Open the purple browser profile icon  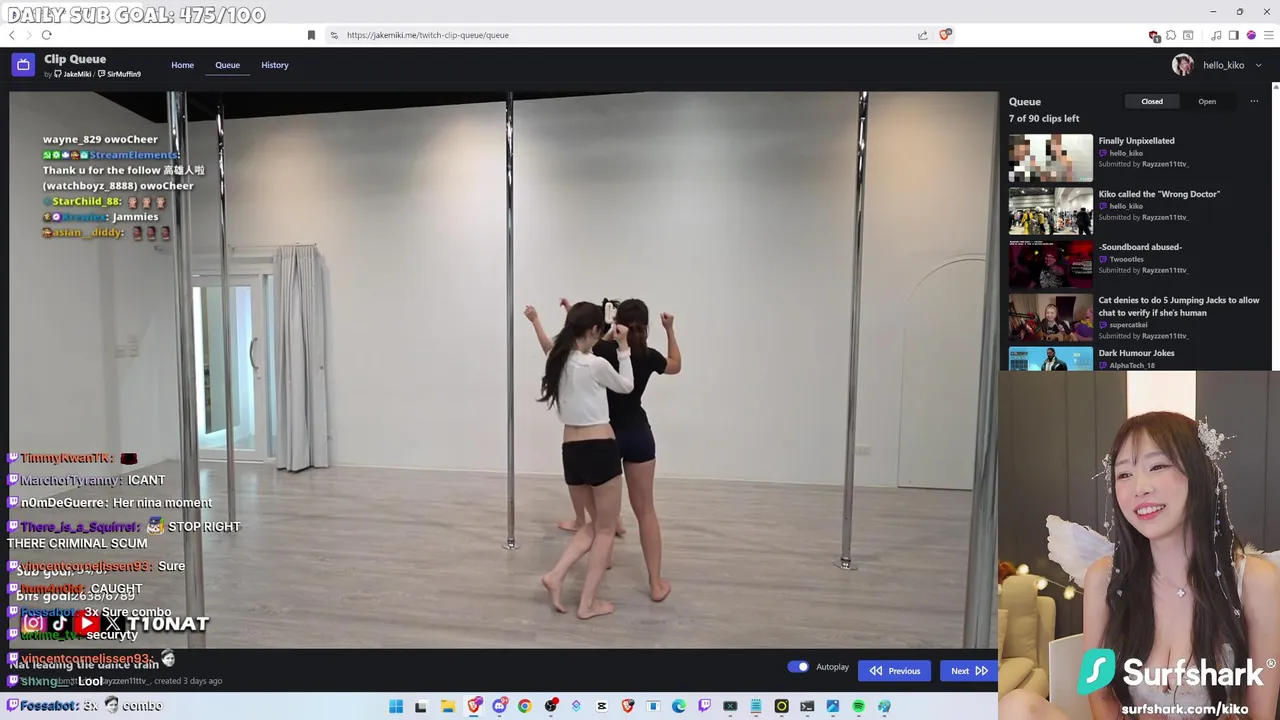pos(1251,35)
